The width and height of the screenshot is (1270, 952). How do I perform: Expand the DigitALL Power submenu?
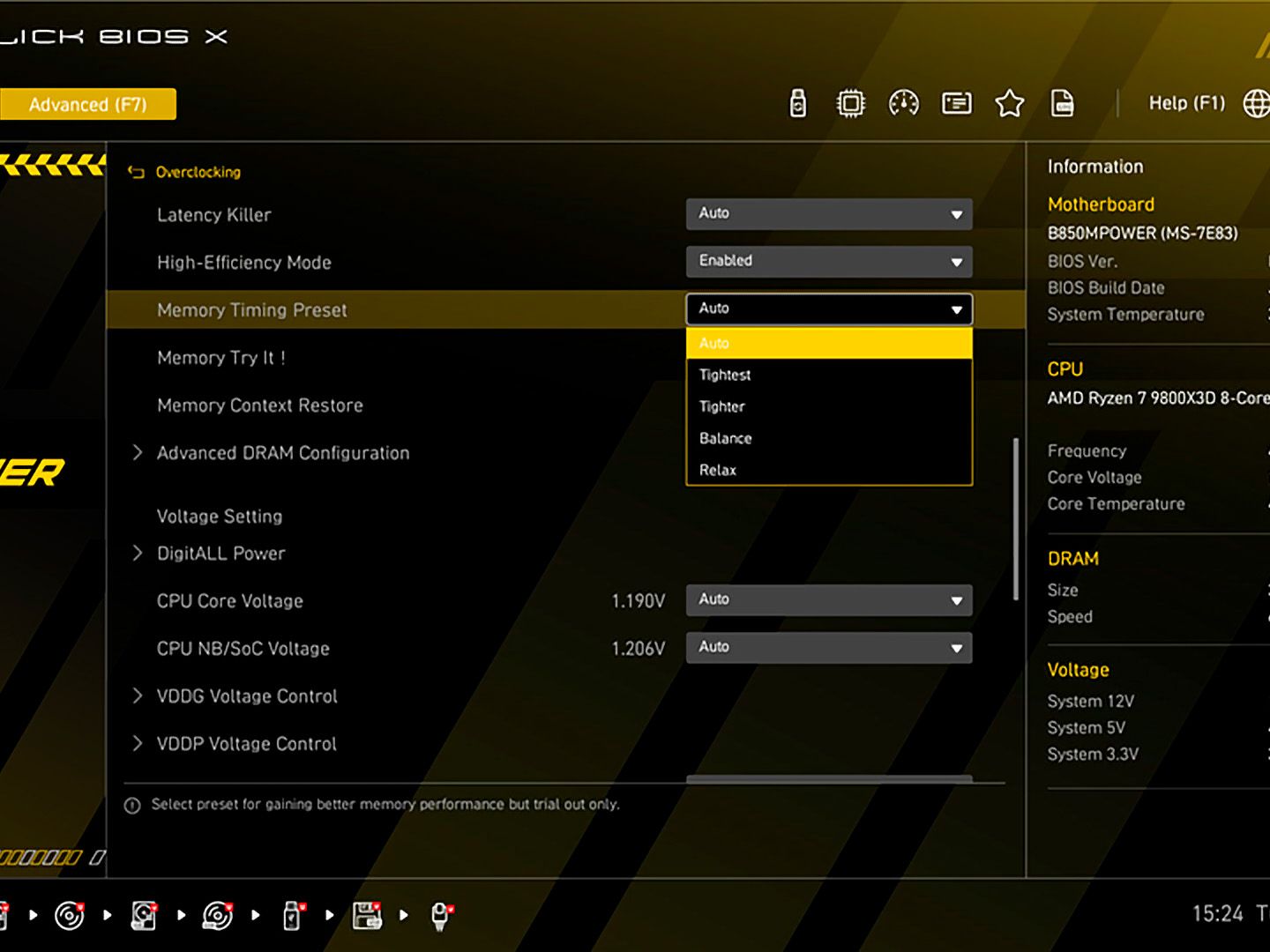[220, 554]
